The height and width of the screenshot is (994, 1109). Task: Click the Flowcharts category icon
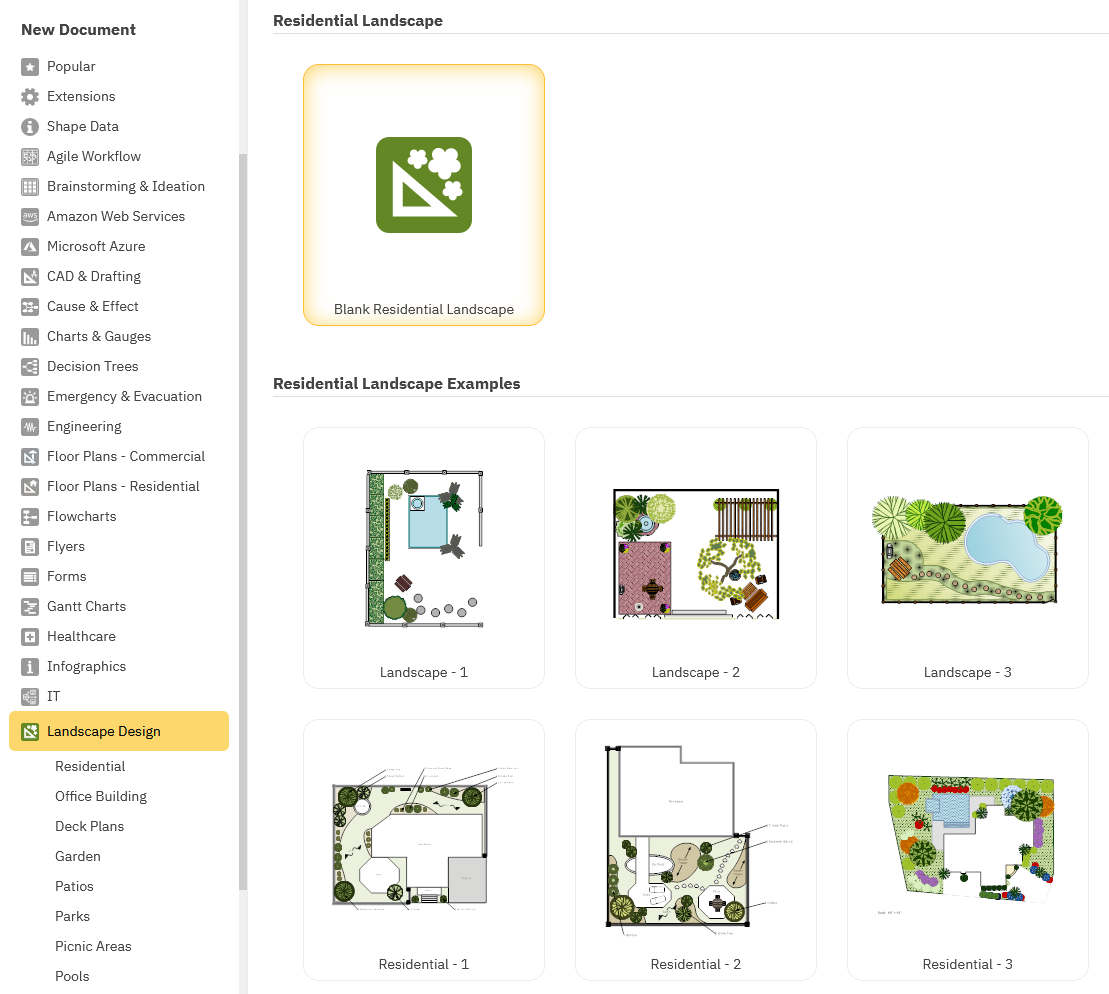coord(30,517)
